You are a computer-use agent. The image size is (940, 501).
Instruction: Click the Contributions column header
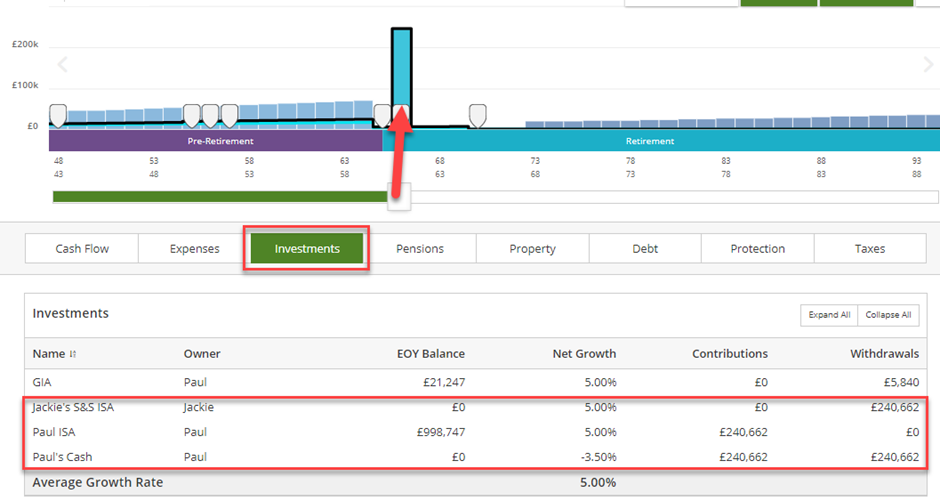[730, 354]
